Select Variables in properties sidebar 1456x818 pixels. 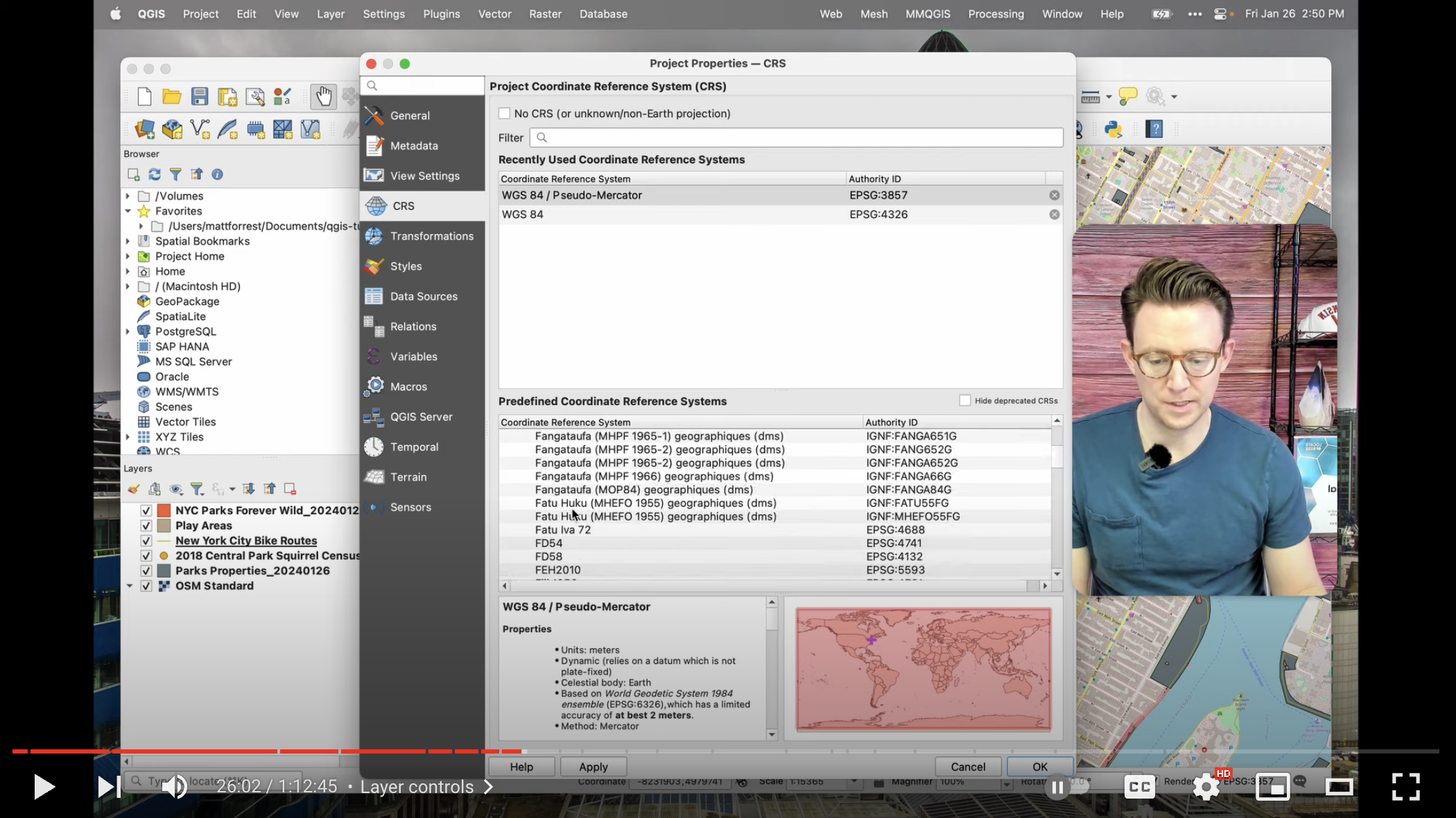click(422, 356)
